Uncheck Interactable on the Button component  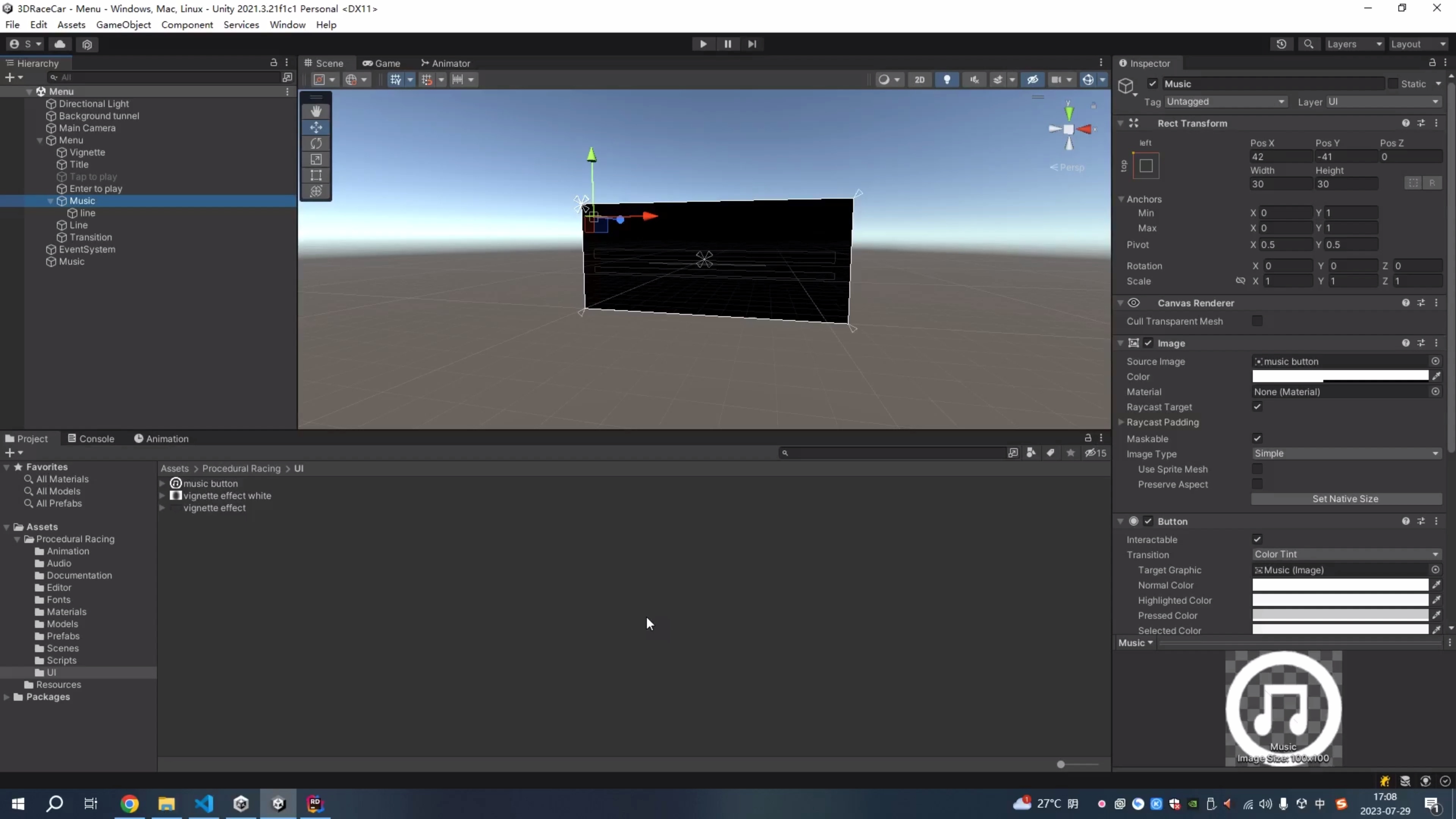[1257, 539]
